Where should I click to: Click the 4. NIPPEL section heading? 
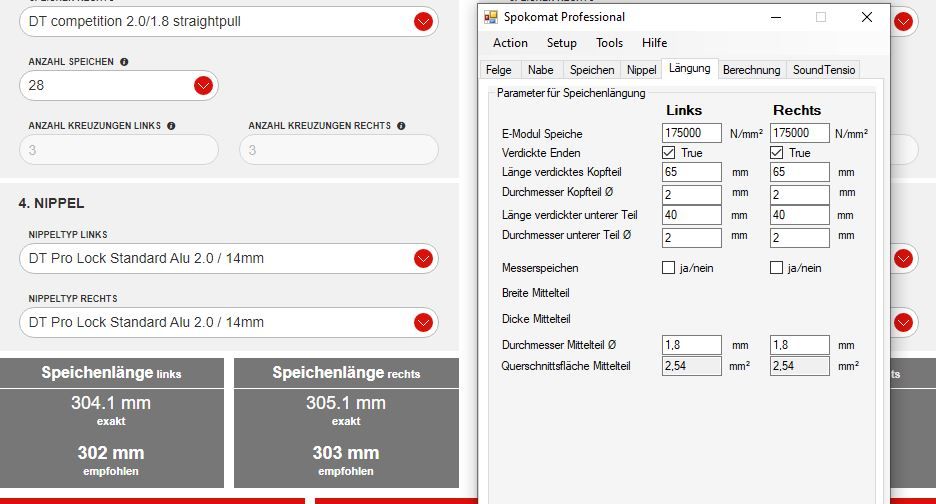pos(51,204)
